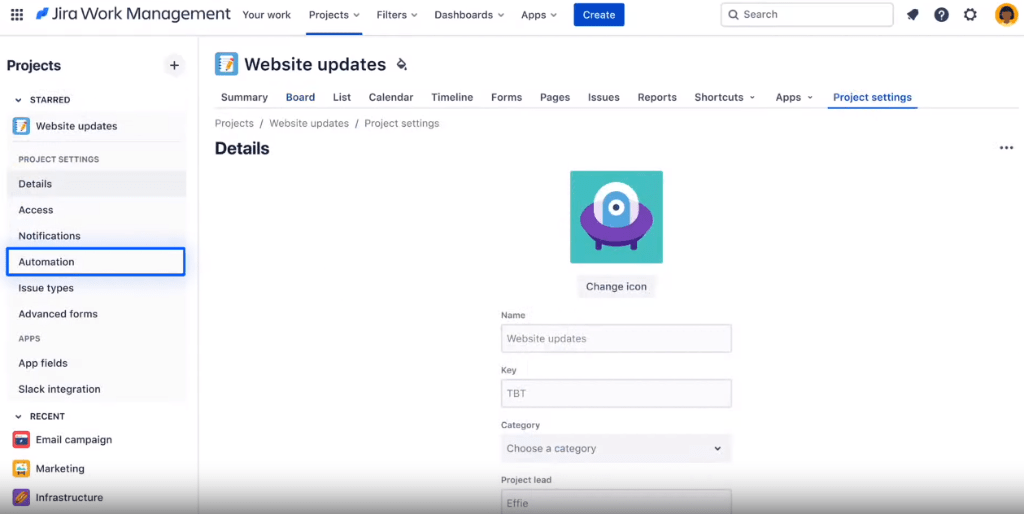Click the project avatar image
Viewport: 1024px width, 514px height.
pos(616,217)
